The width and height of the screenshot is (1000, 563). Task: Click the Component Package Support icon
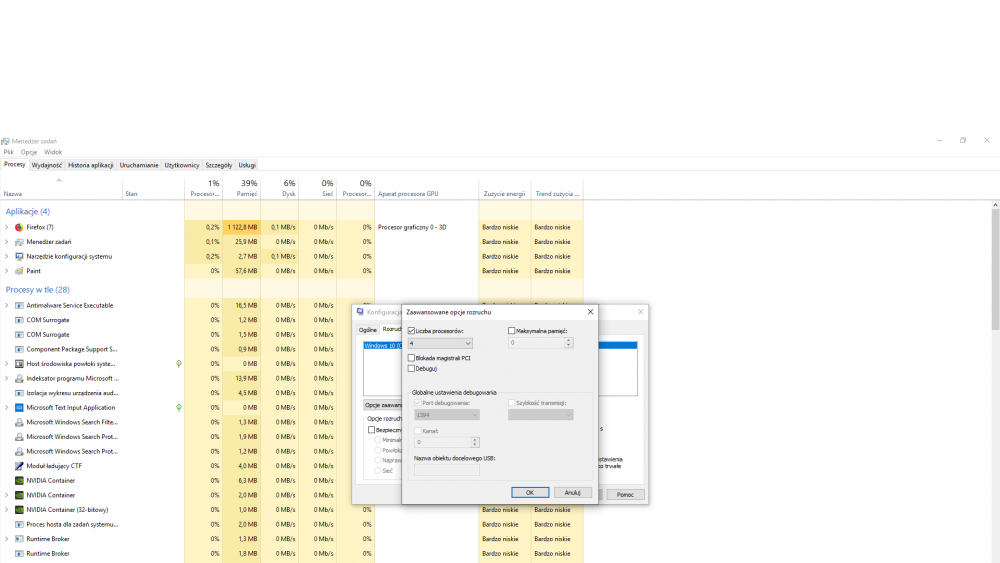click(x=19, y=349)
